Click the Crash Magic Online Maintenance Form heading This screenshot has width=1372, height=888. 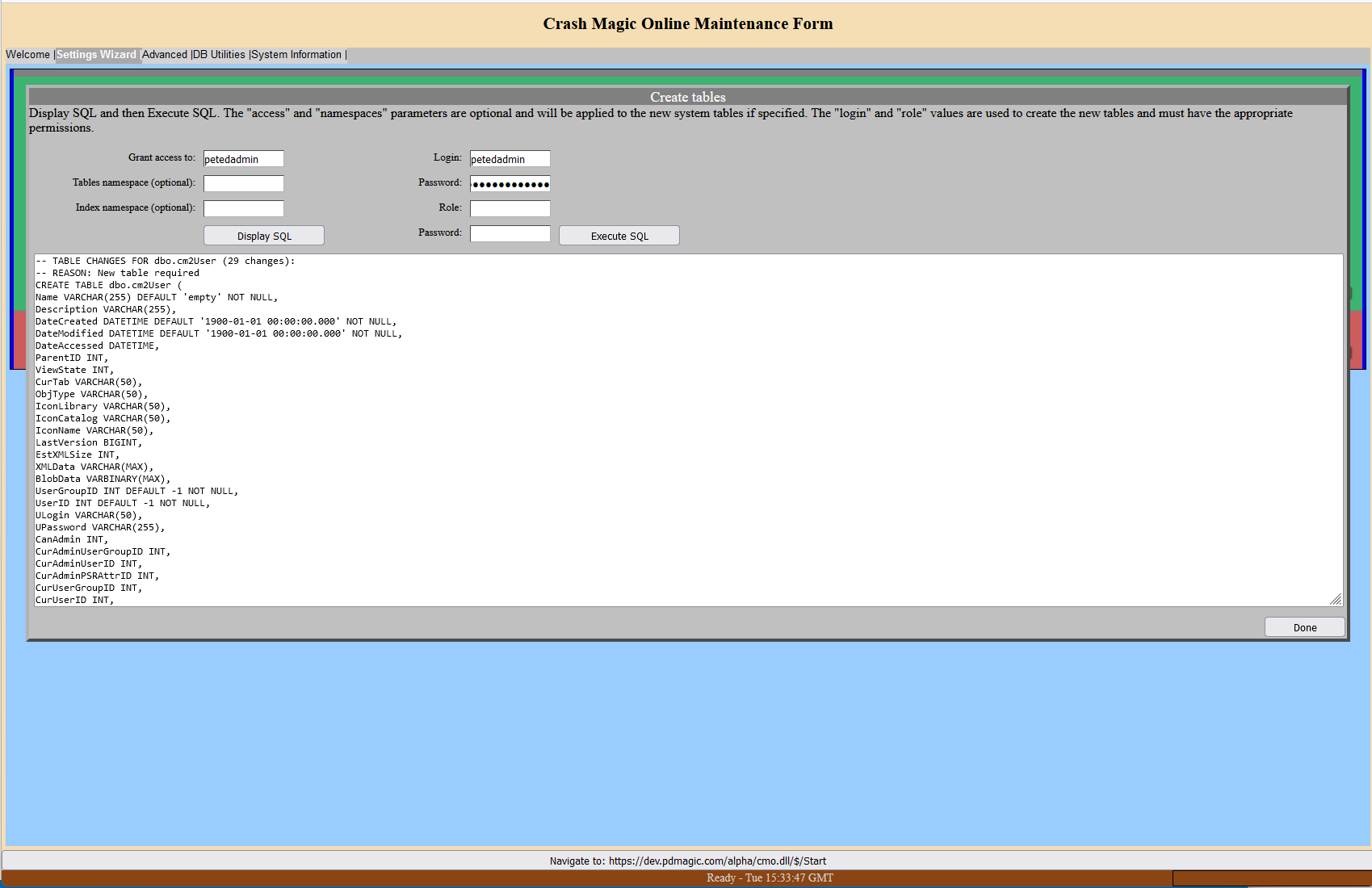(688, 23)
